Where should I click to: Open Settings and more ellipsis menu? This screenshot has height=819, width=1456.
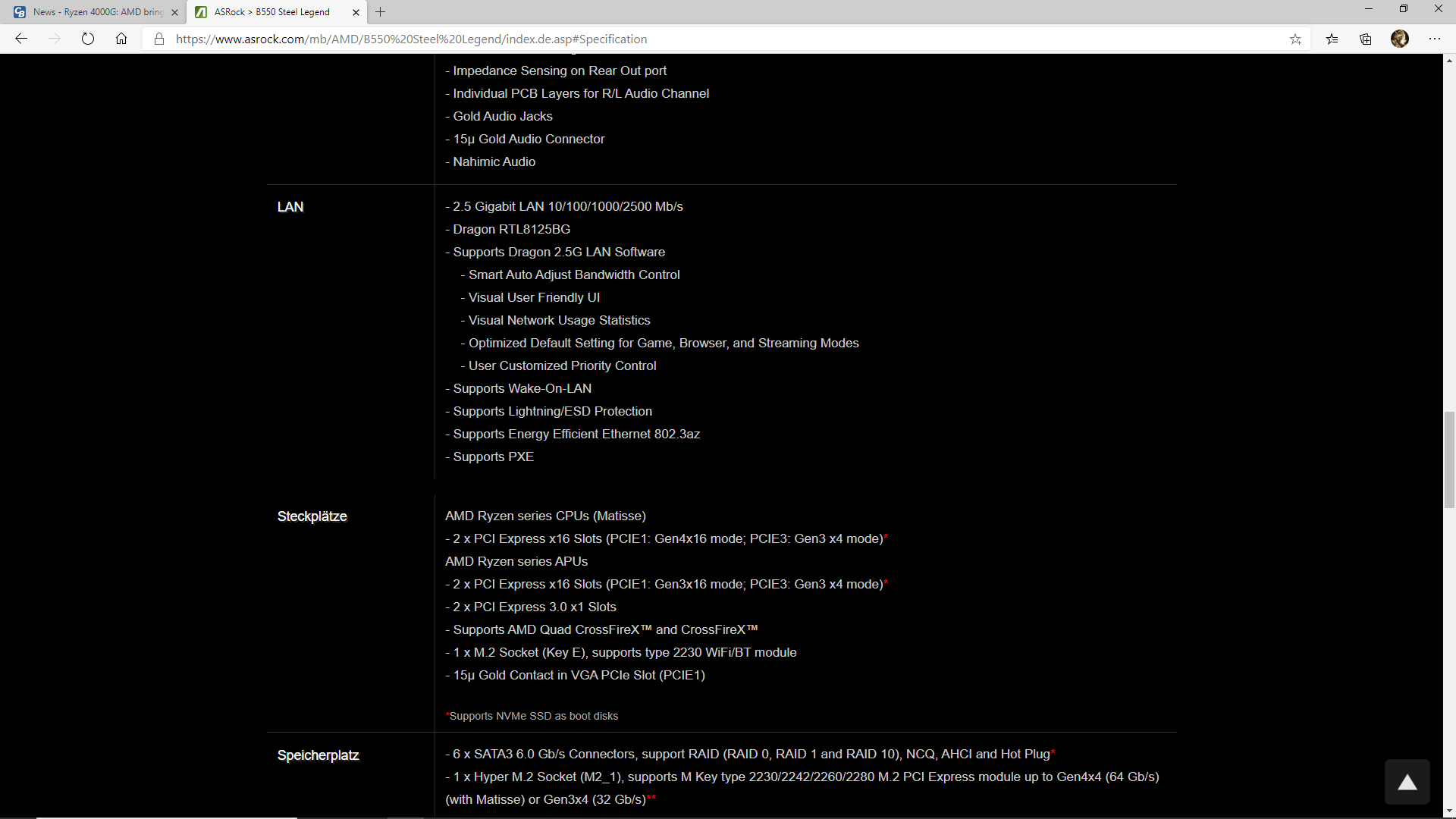(1435, 39)
